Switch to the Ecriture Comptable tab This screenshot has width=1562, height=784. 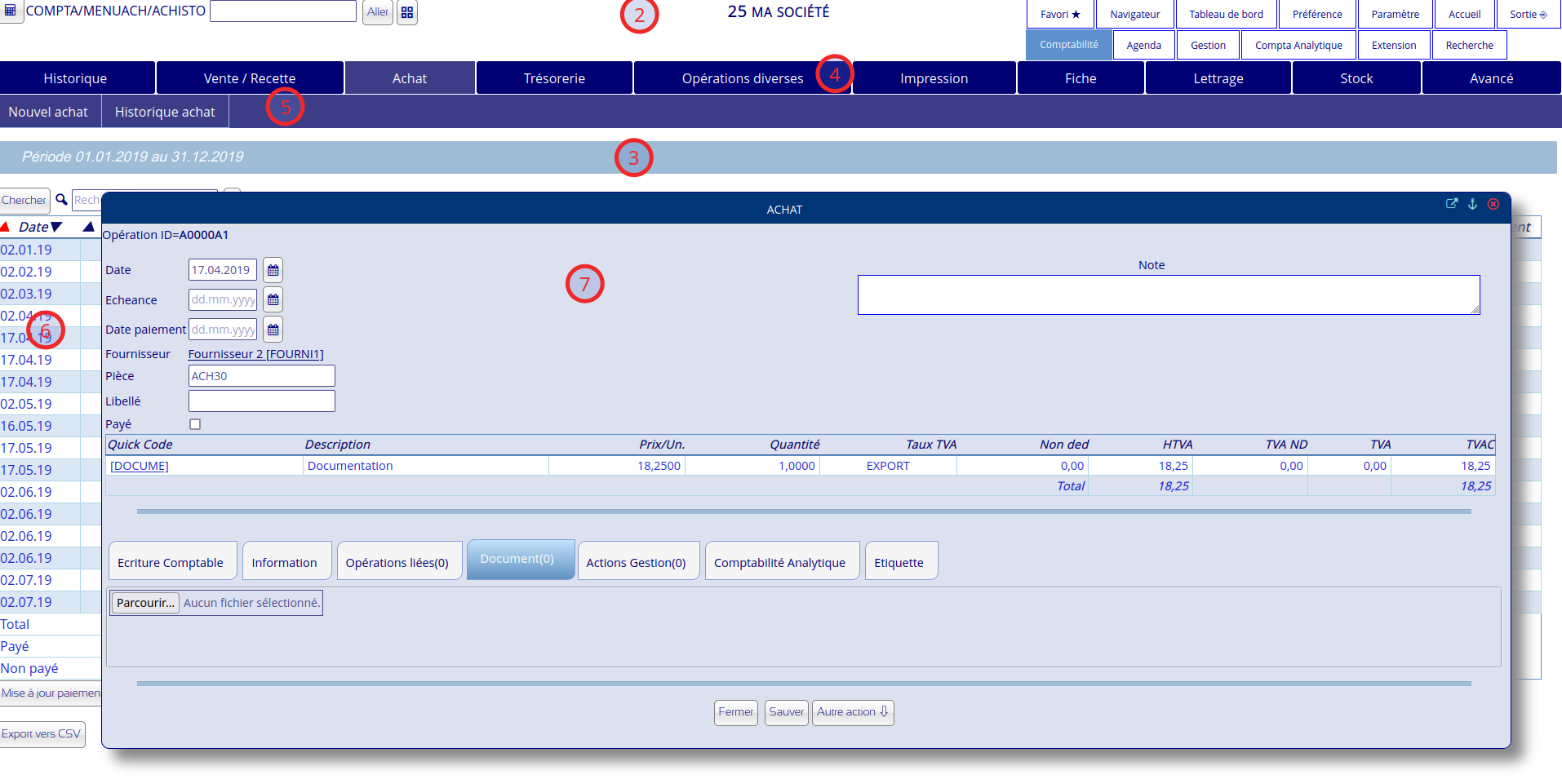(x=171, y=562)
